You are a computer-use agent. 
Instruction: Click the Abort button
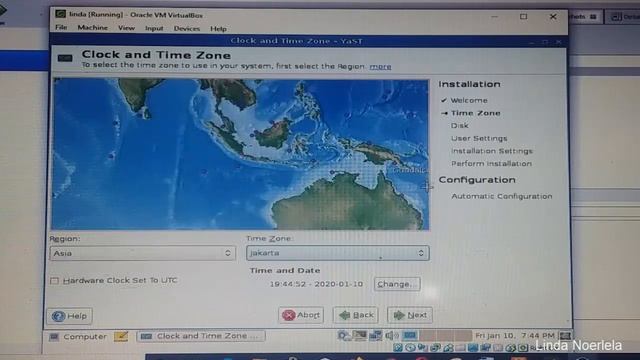[301, 315]
